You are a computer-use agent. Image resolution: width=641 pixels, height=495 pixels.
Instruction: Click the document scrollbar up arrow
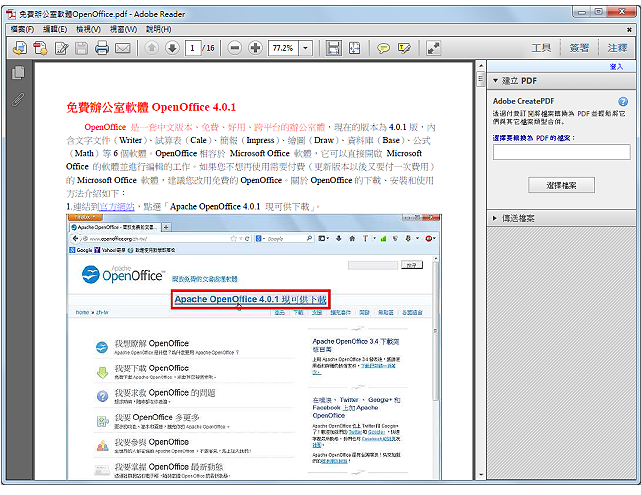click(481, 65)
